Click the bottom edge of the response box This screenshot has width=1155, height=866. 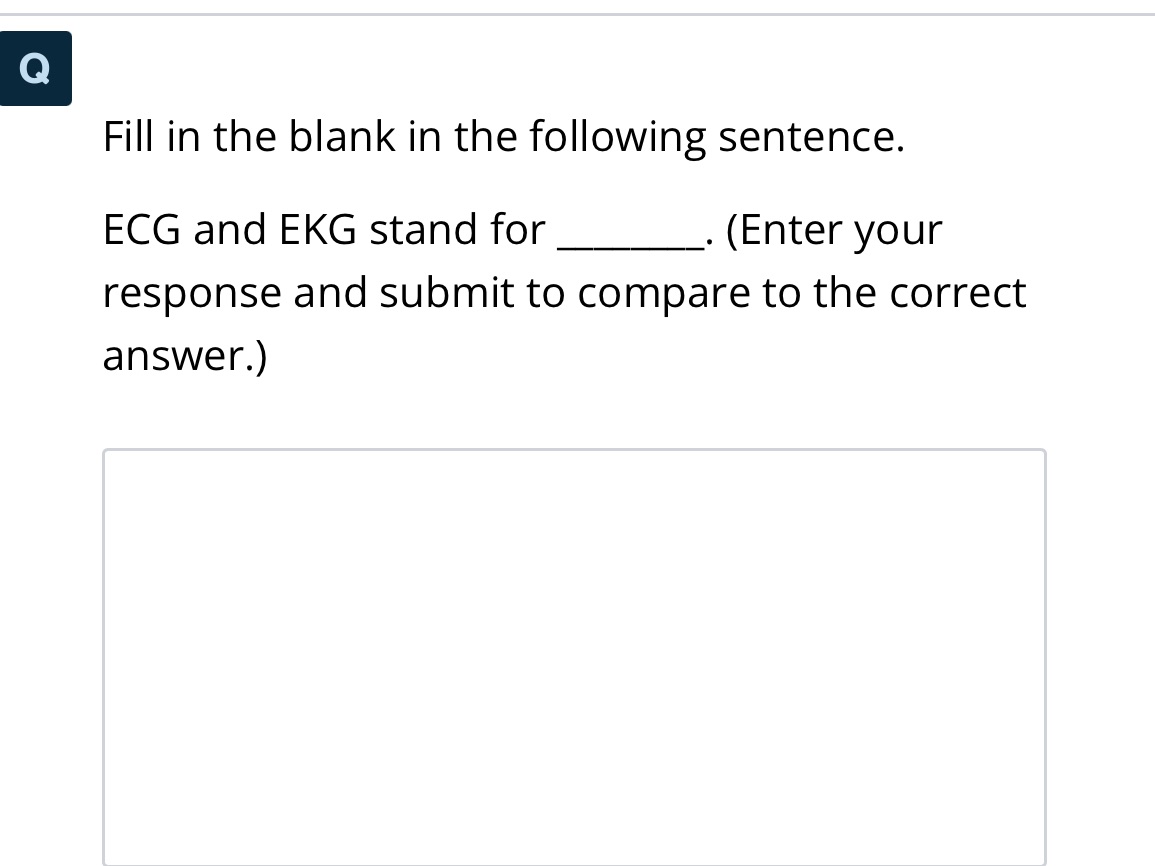click(x=574, y=864)
